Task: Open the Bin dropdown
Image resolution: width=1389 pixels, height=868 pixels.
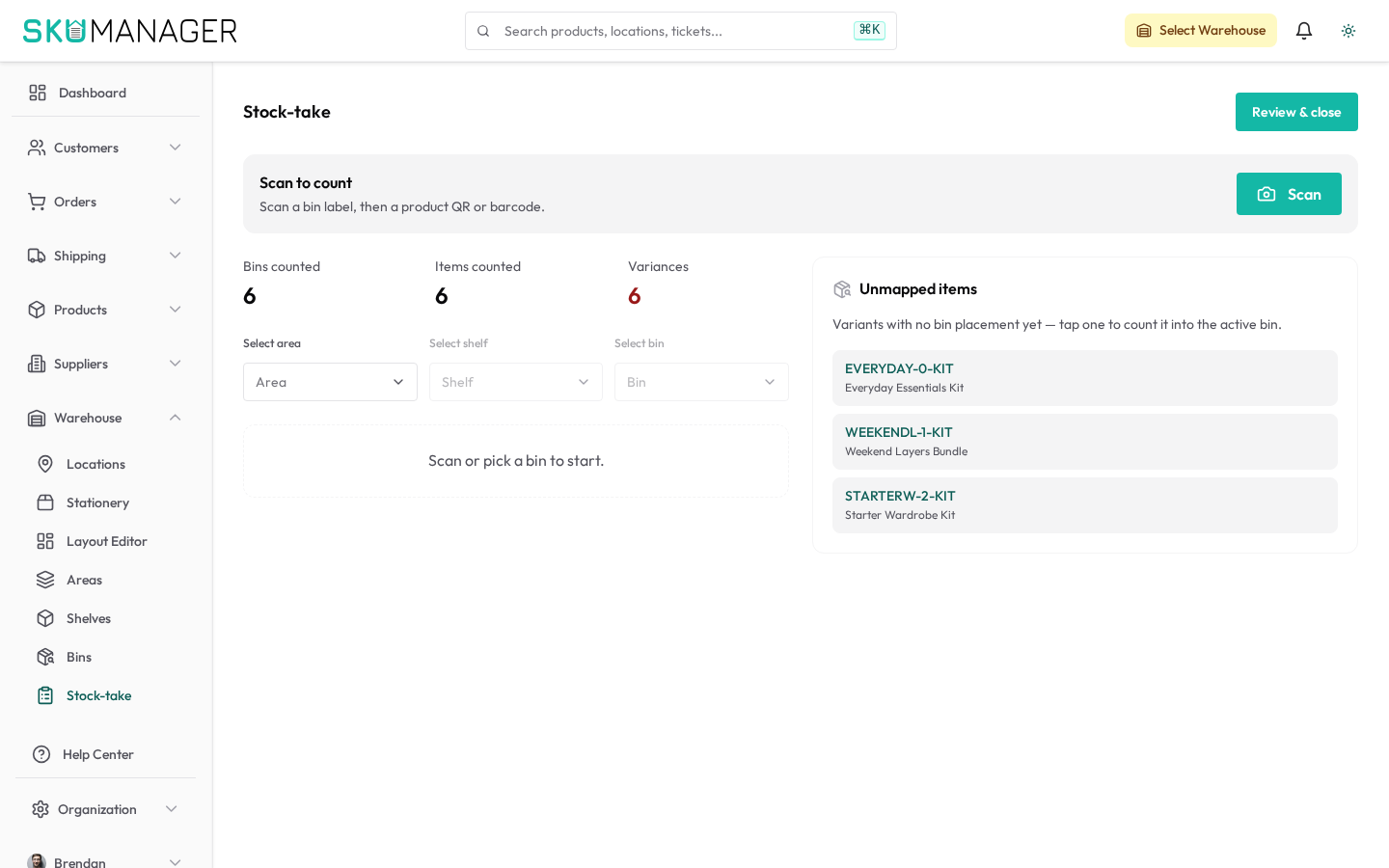Action: pyautogui.click(x=701, y=382)
